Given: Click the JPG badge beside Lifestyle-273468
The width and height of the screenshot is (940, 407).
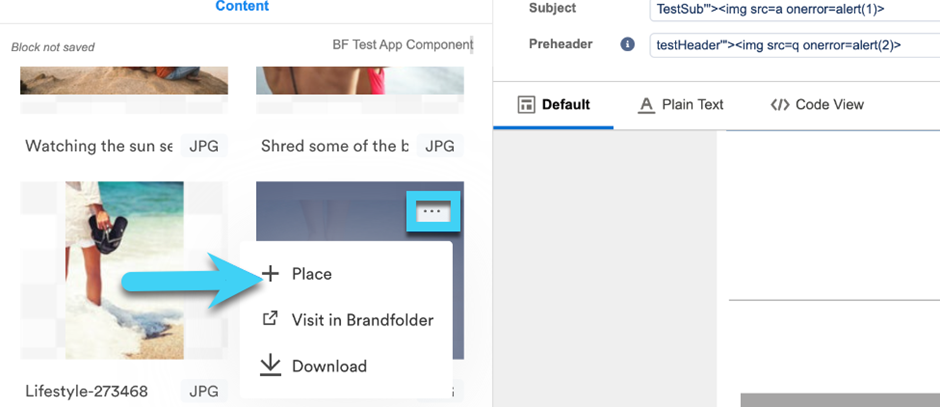Looking at the screenshot, I should 203,392.
